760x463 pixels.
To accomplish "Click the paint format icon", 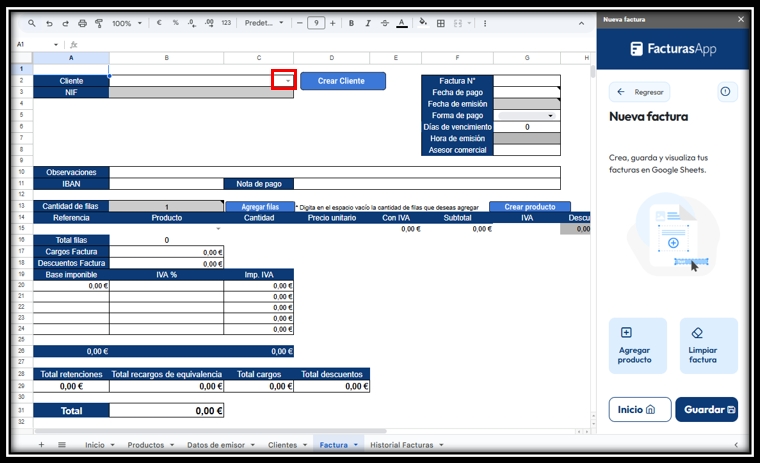I will pyautogui.click(x=98, y=22).
